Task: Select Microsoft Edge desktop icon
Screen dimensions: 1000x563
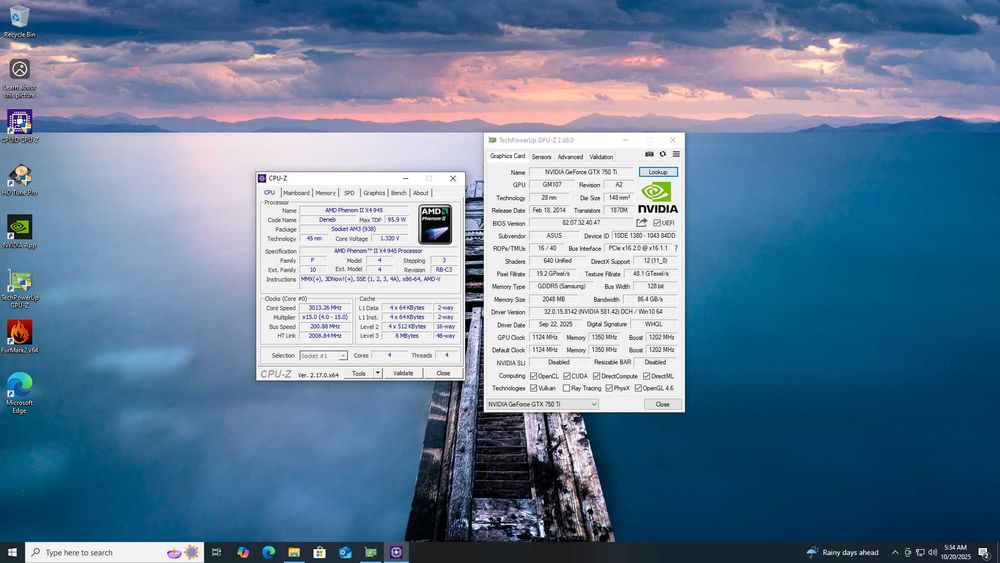Action: [x=19, y=393]
